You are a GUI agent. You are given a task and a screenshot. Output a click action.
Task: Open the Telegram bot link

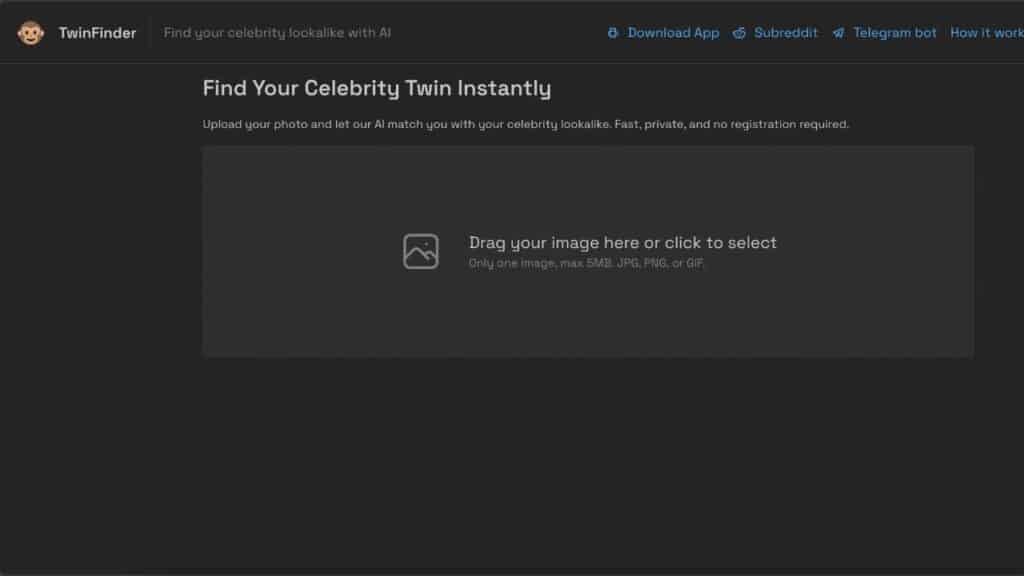[894, 33]
